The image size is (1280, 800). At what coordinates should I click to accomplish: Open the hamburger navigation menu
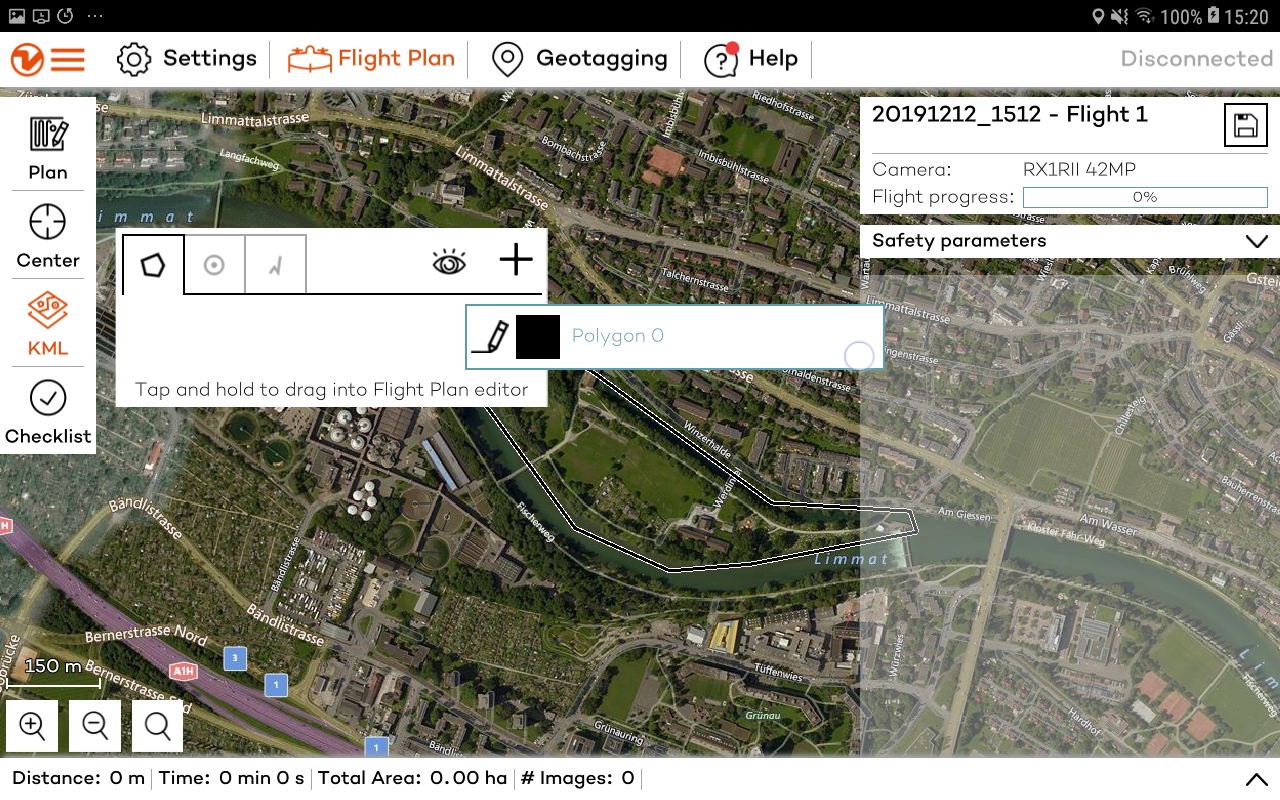[x=67, y=58]
